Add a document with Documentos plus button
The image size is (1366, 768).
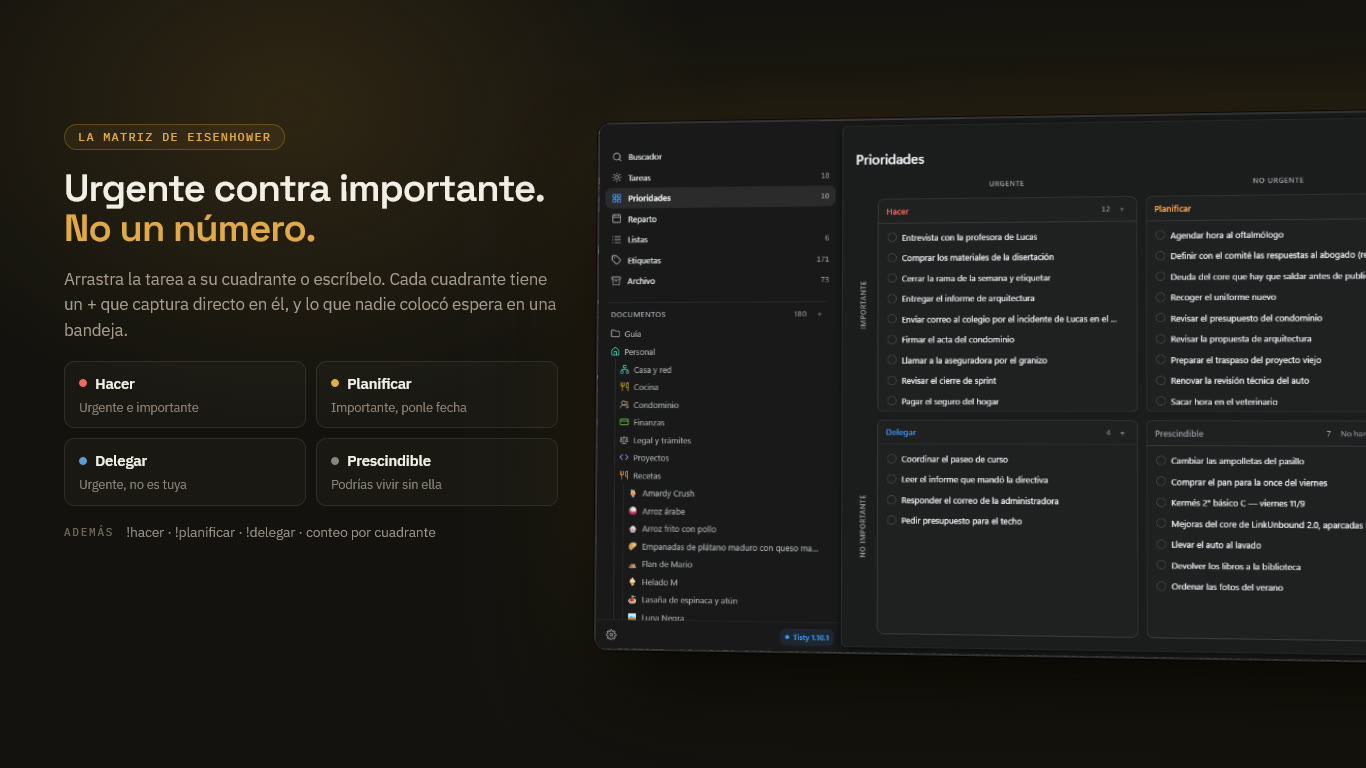click(820, 314)
